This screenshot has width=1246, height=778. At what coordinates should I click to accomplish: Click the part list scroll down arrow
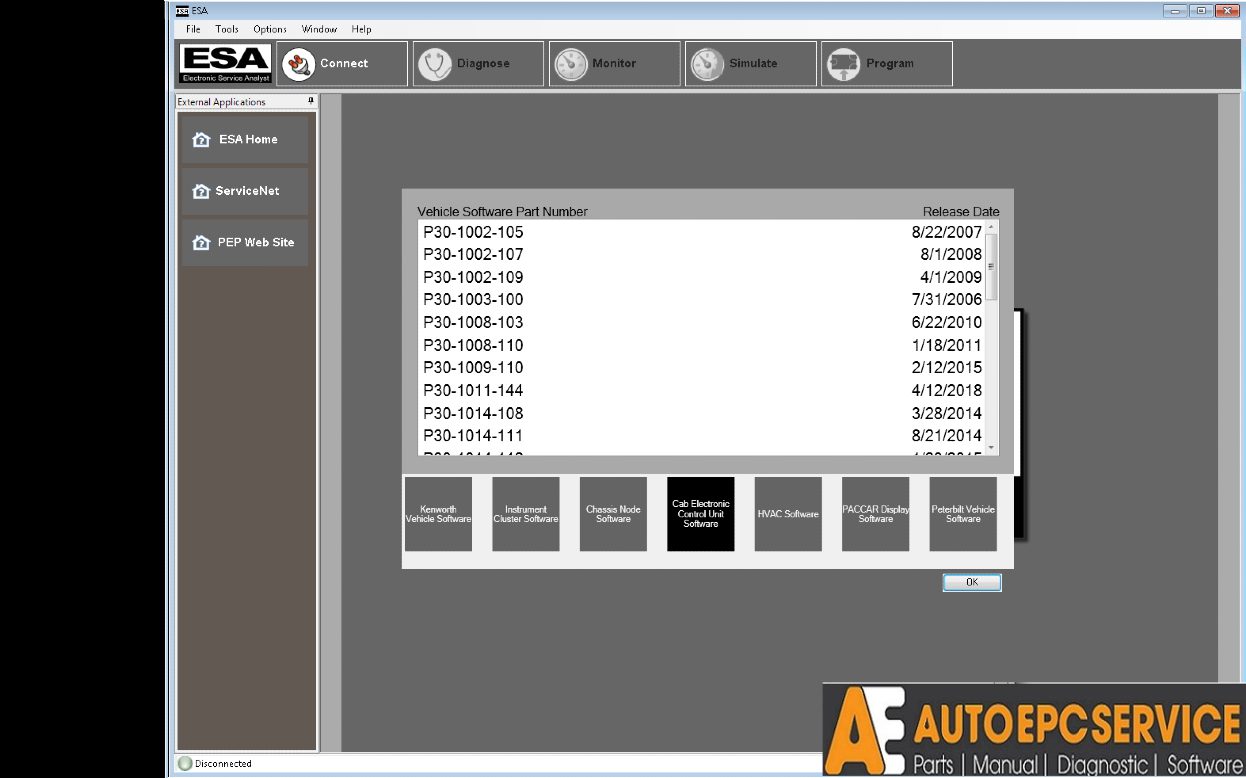click(992, 448)
